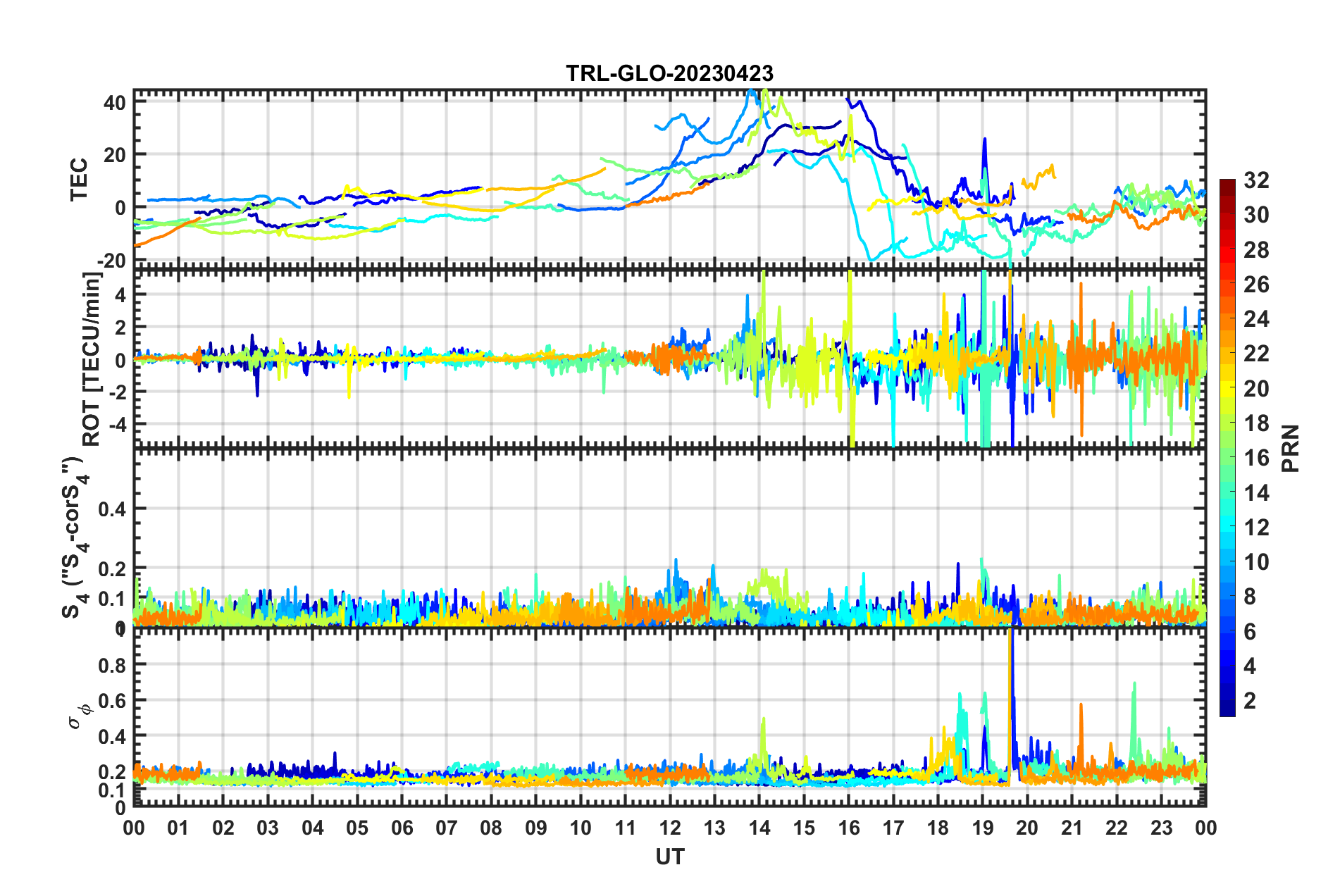The height and width of the screenshot is (896, 1340).
Task: Click inside the S4 plot panel
Action: click(x=669, y=537)
